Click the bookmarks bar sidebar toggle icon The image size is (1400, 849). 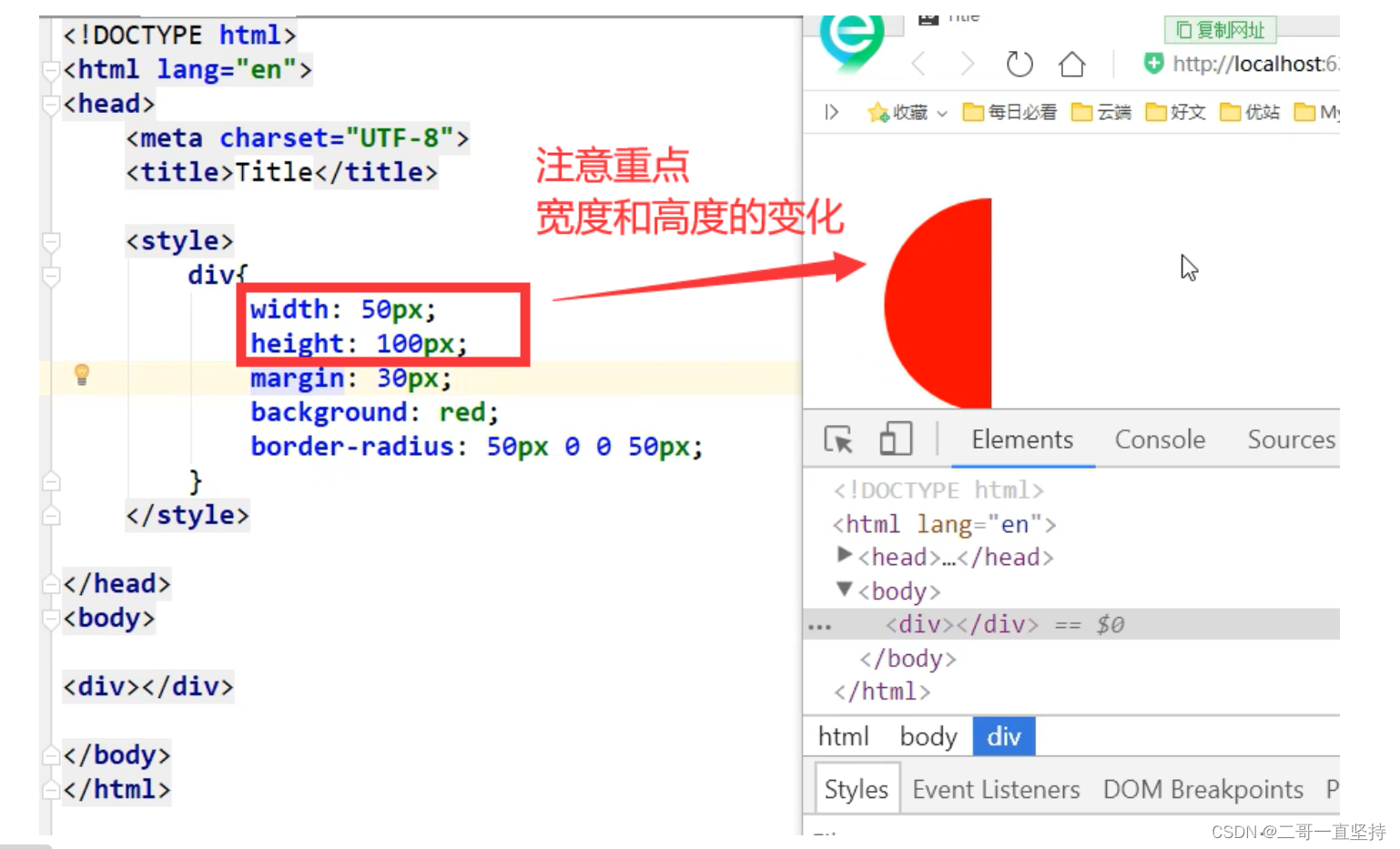coord(831,112)
